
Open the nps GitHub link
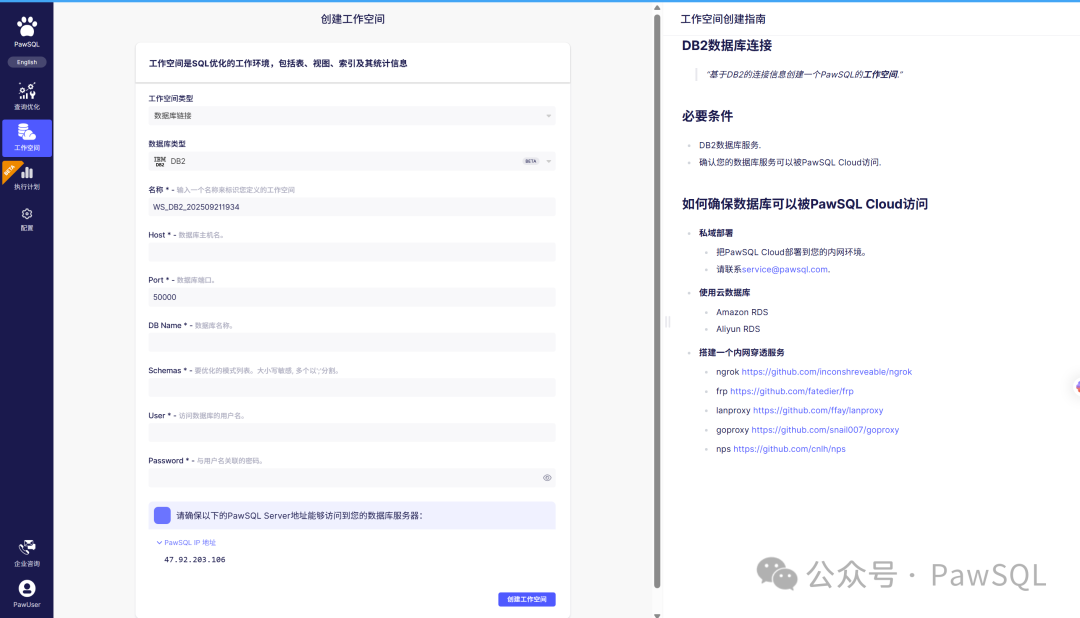[x=789, y=449]
